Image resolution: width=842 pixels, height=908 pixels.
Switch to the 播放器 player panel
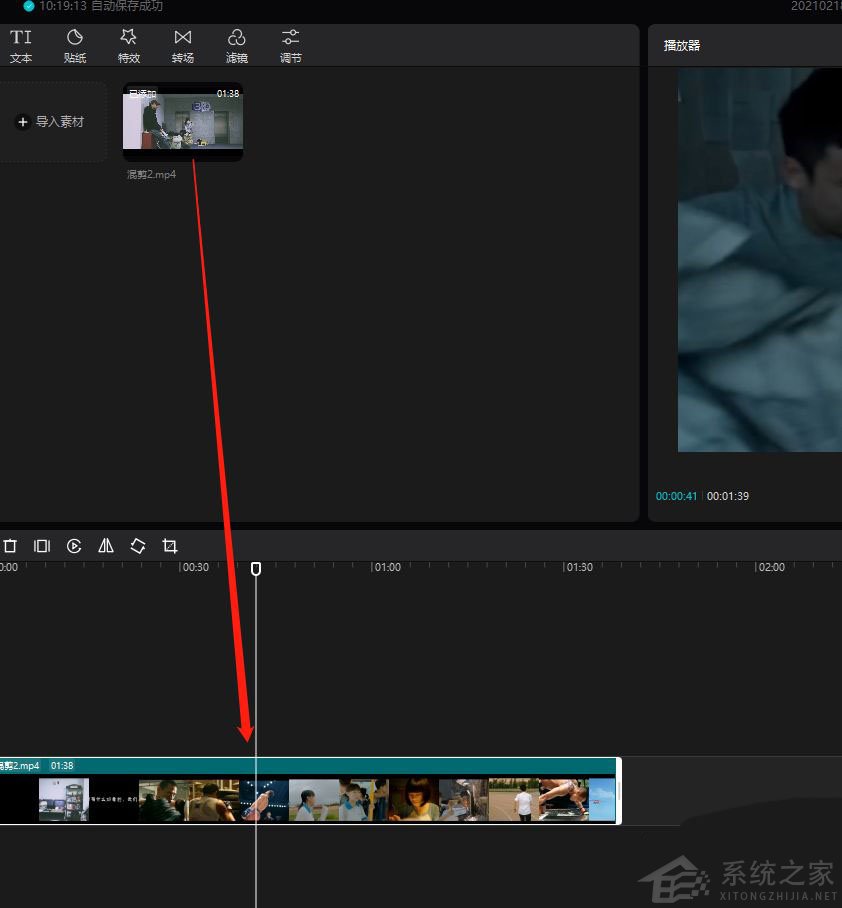(681, 44)
